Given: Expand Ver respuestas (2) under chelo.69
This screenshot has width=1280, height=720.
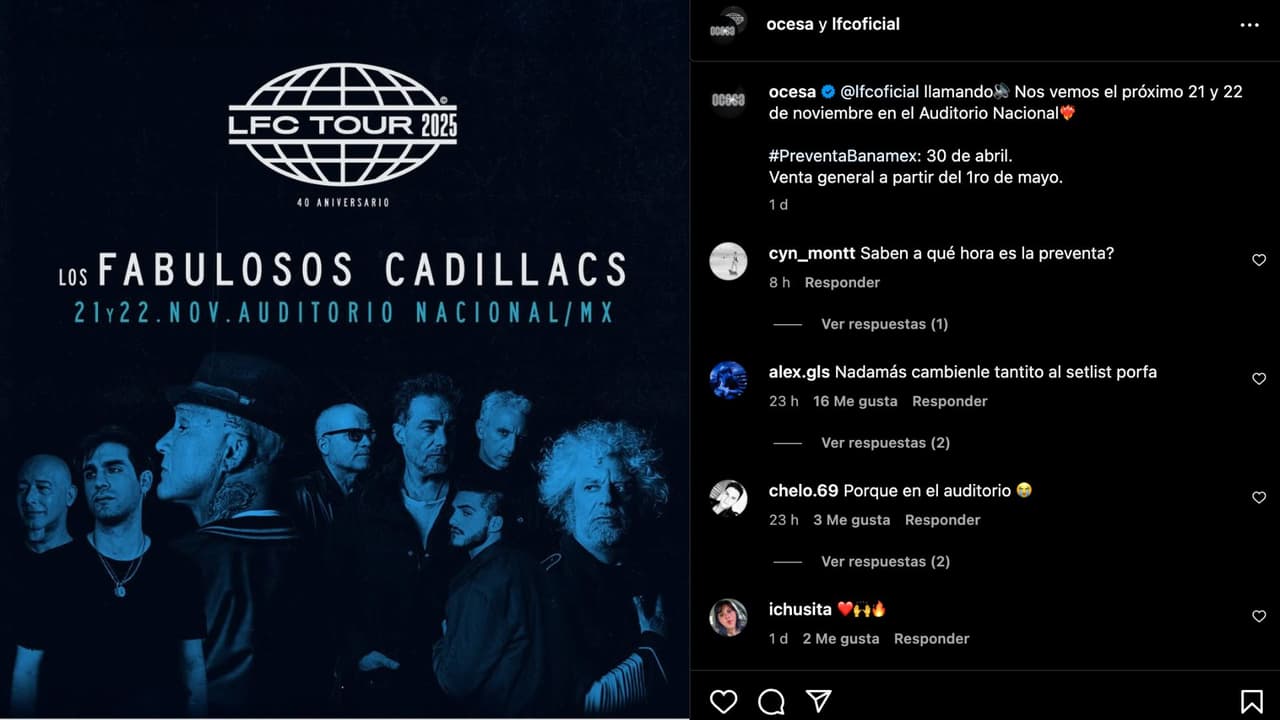Looking at the screenshot, I should click(885, 562).
